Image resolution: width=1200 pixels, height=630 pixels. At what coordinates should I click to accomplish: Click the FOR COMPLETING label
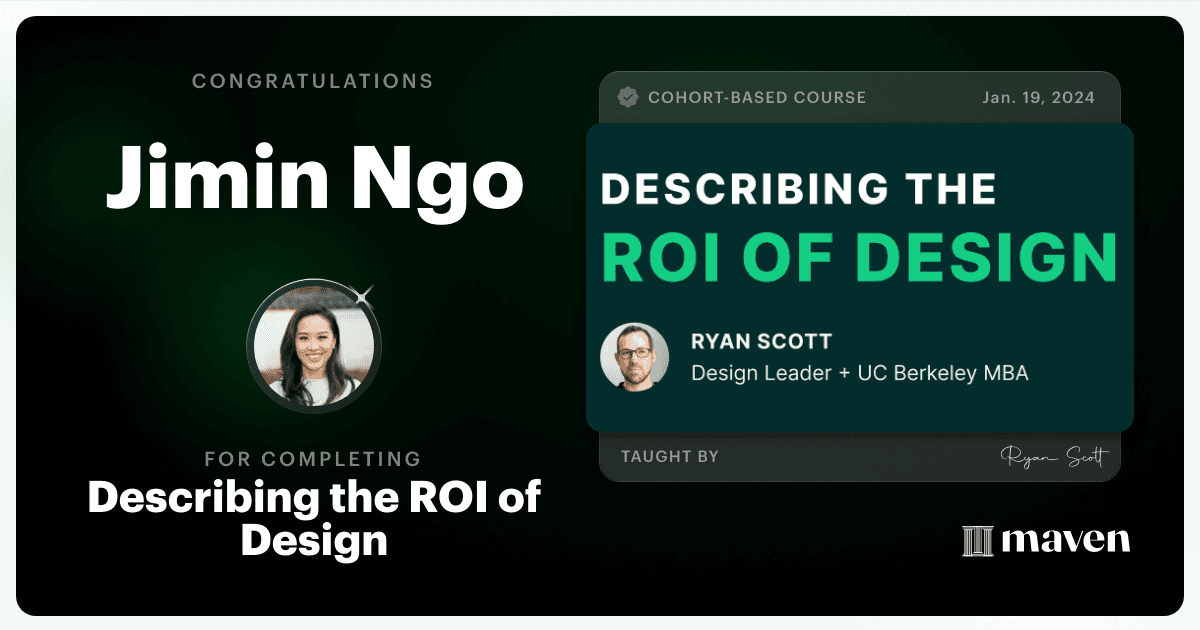tap(313, 459)
